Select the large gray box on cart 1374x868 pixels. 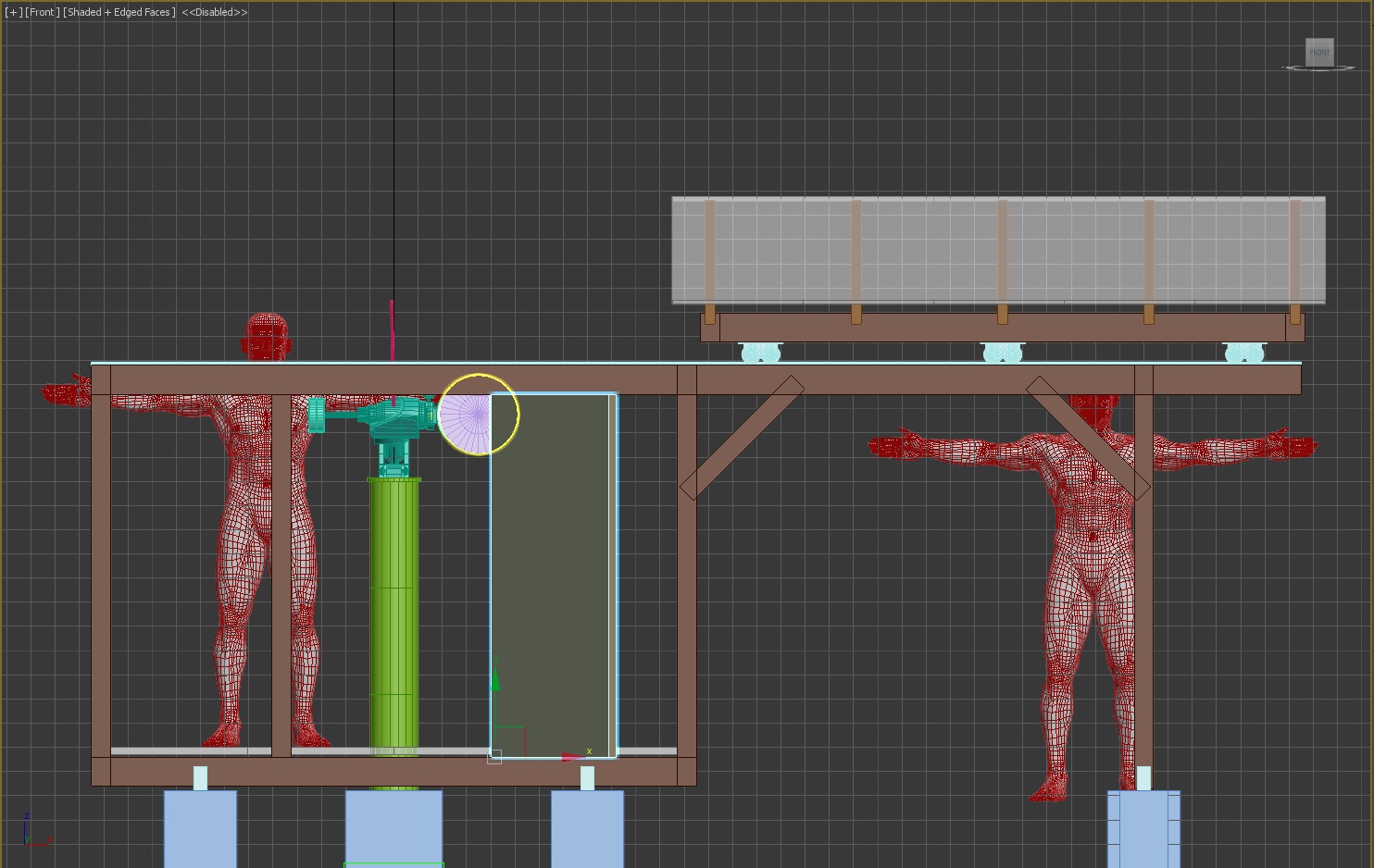click(x=998, y=250)
